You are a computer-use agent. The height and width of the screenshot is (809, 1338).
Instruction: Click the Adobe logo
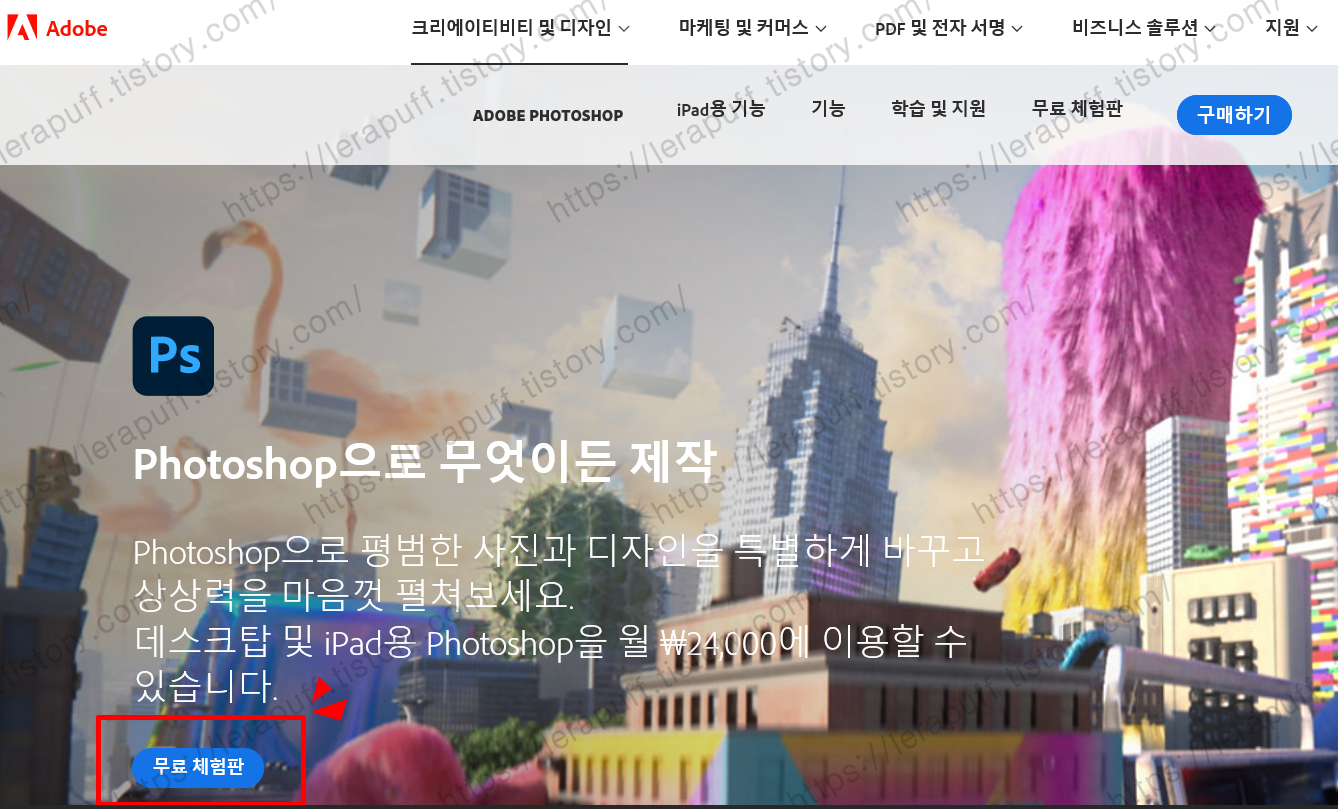pos(57,28)
